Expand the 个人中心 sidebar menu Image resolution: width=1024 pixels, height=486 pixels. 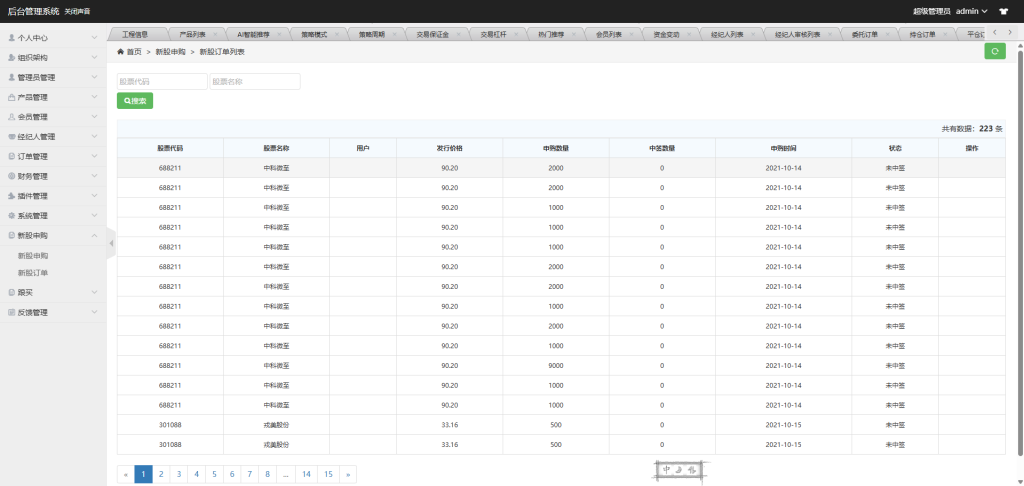click(x=53, y=38)
